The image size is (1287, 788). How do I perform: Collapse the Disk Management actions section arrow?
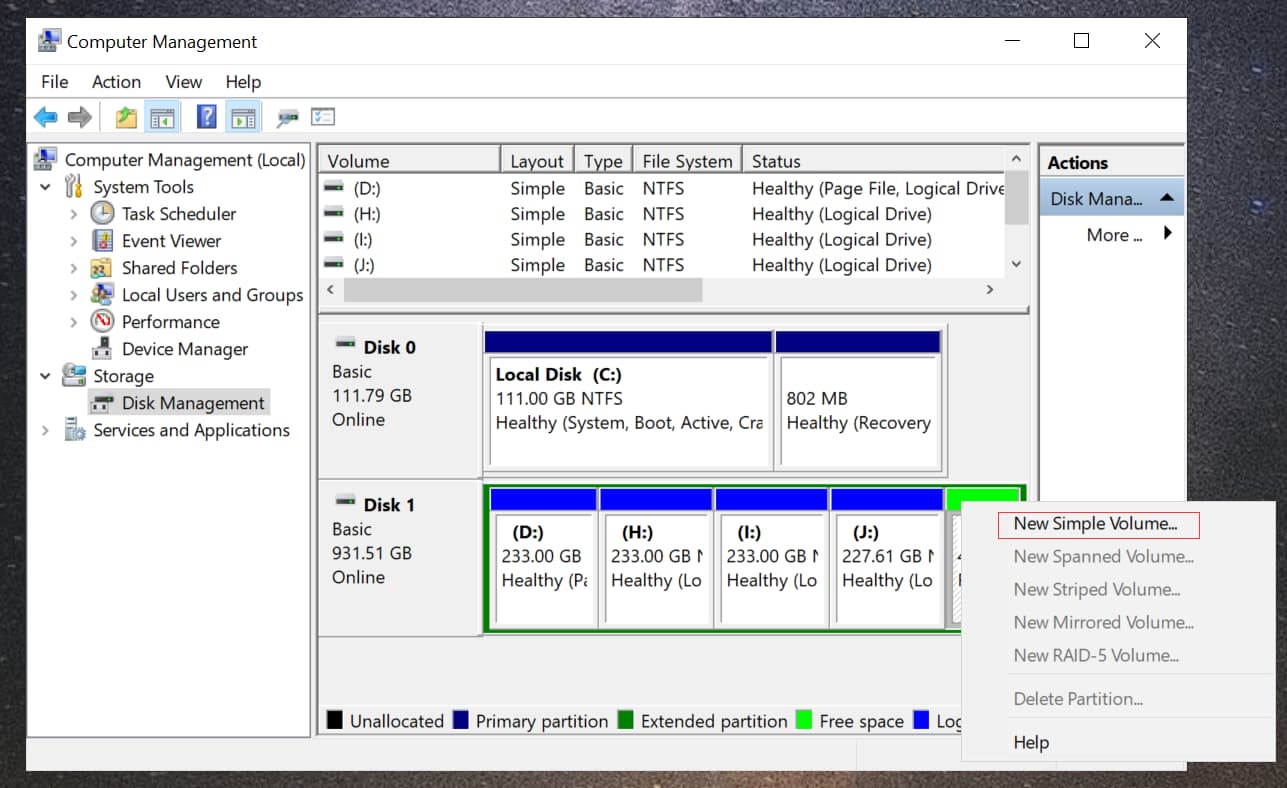(1166, 198)
